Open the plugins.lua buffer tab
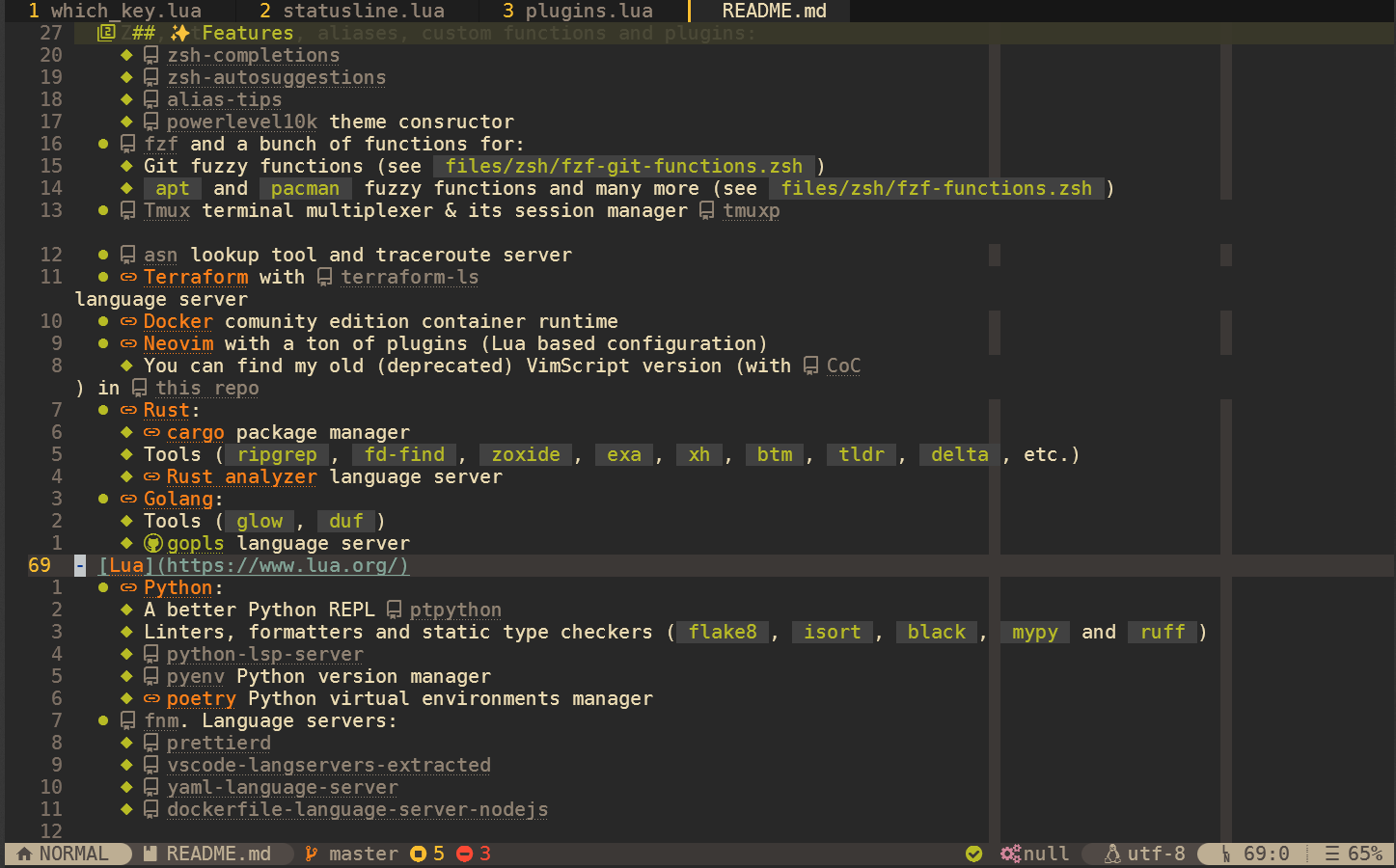Image resolution: width=1396 pixels, height=868 pixels. coord(578,11)
